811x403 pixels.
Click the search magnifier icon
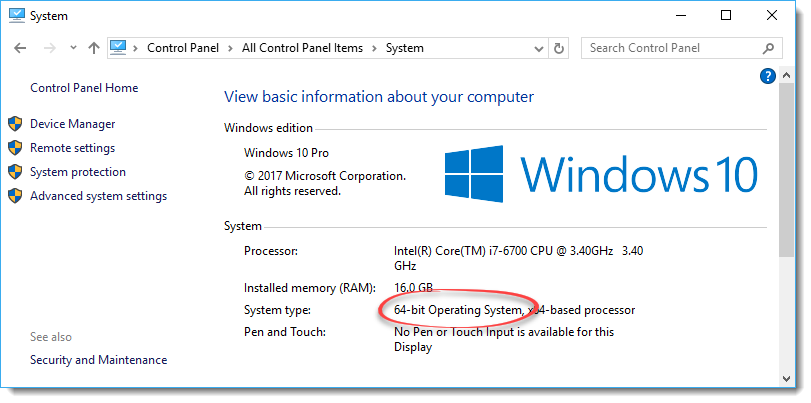coord(768,48)
